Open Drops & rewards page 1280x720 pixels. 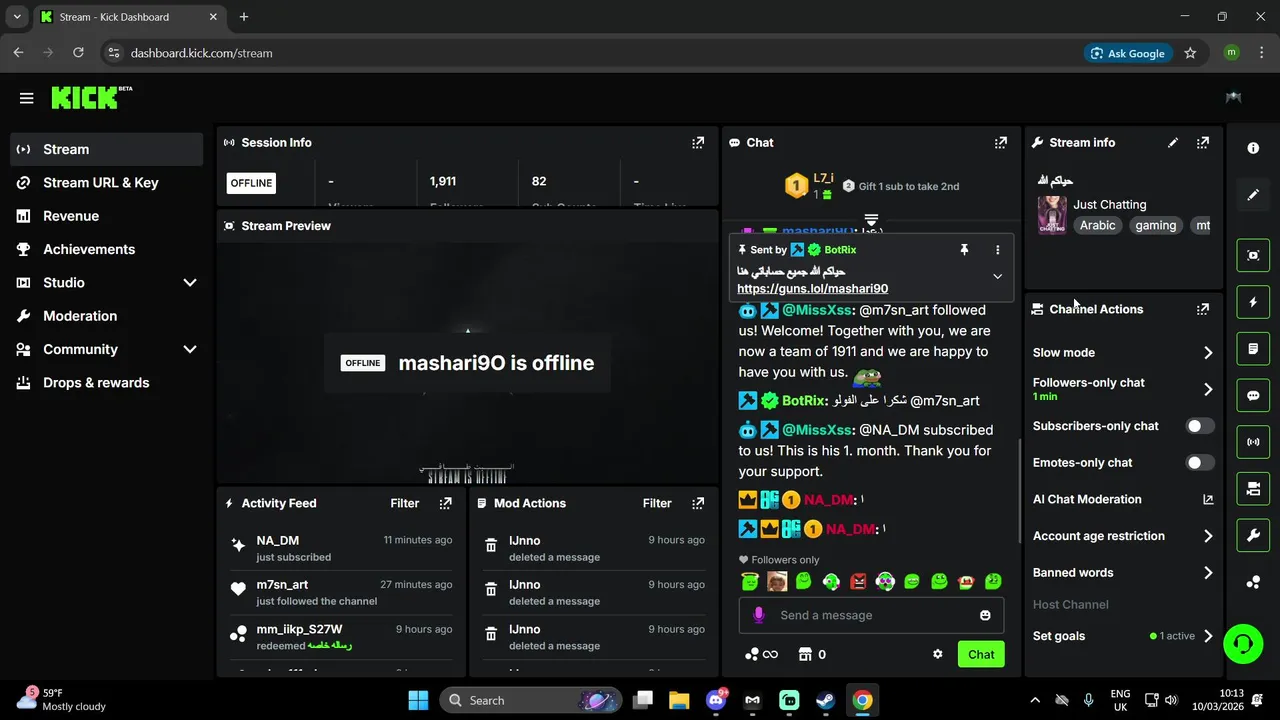tap(106, 383)
